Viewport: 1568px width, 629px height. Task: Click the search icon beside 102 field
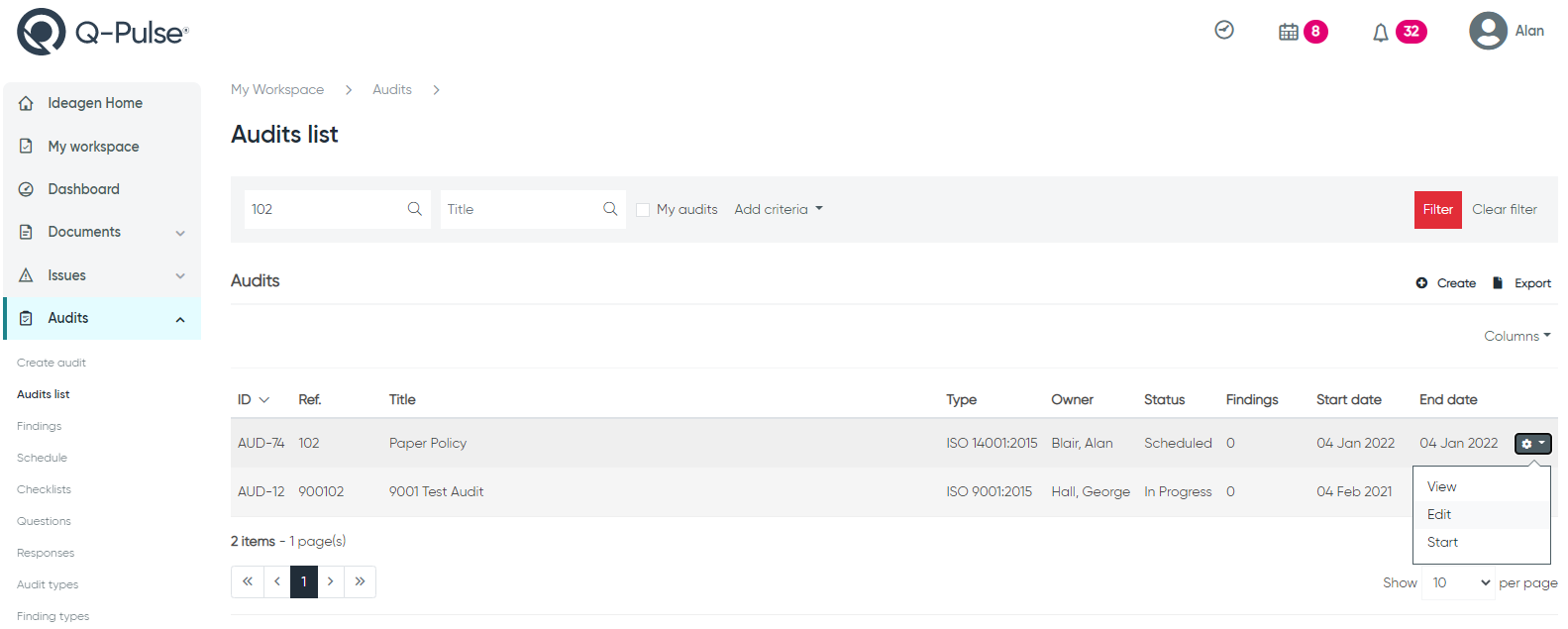(415, 209)
